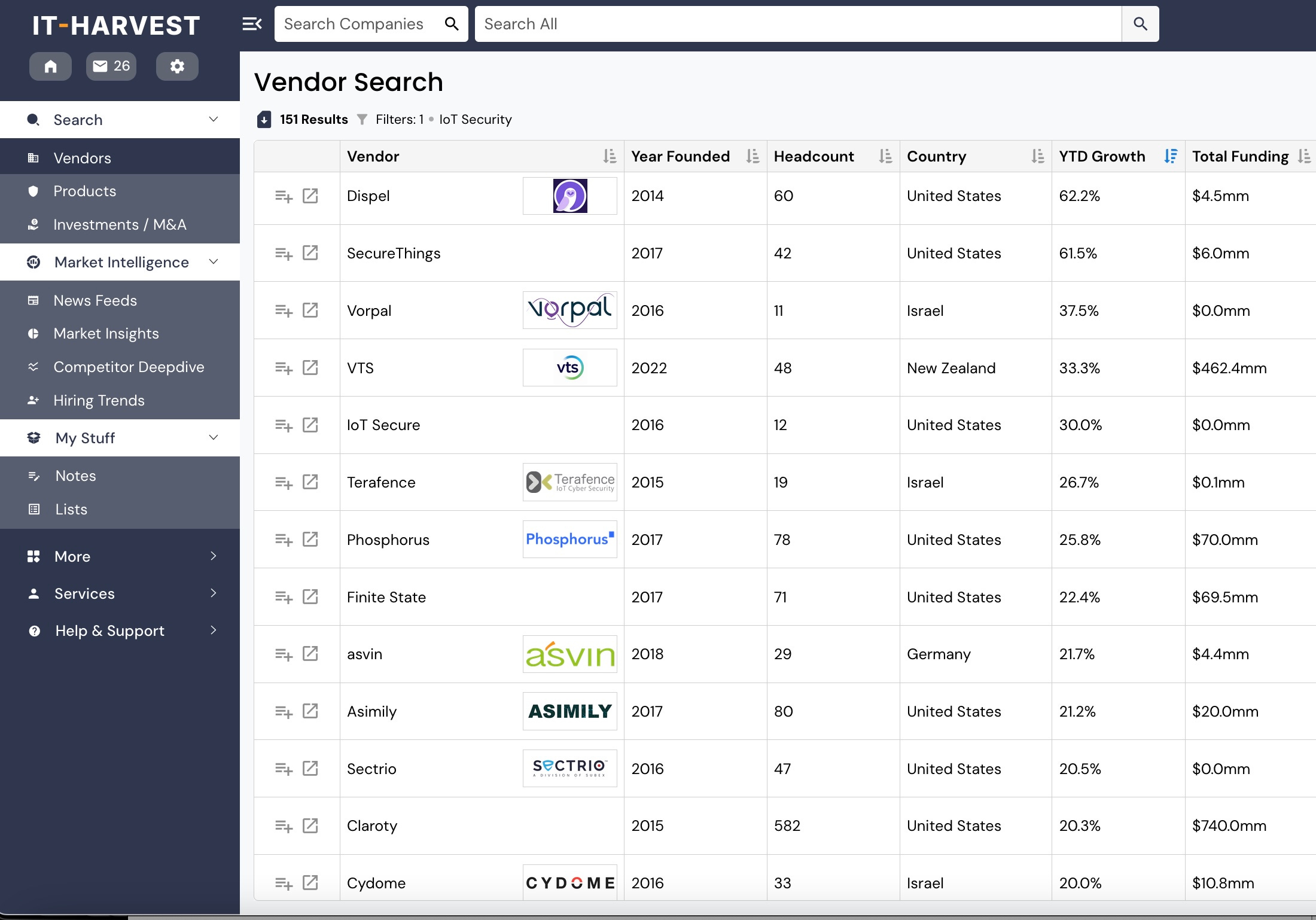Sort by Headcount column icon

click(885, 156)
